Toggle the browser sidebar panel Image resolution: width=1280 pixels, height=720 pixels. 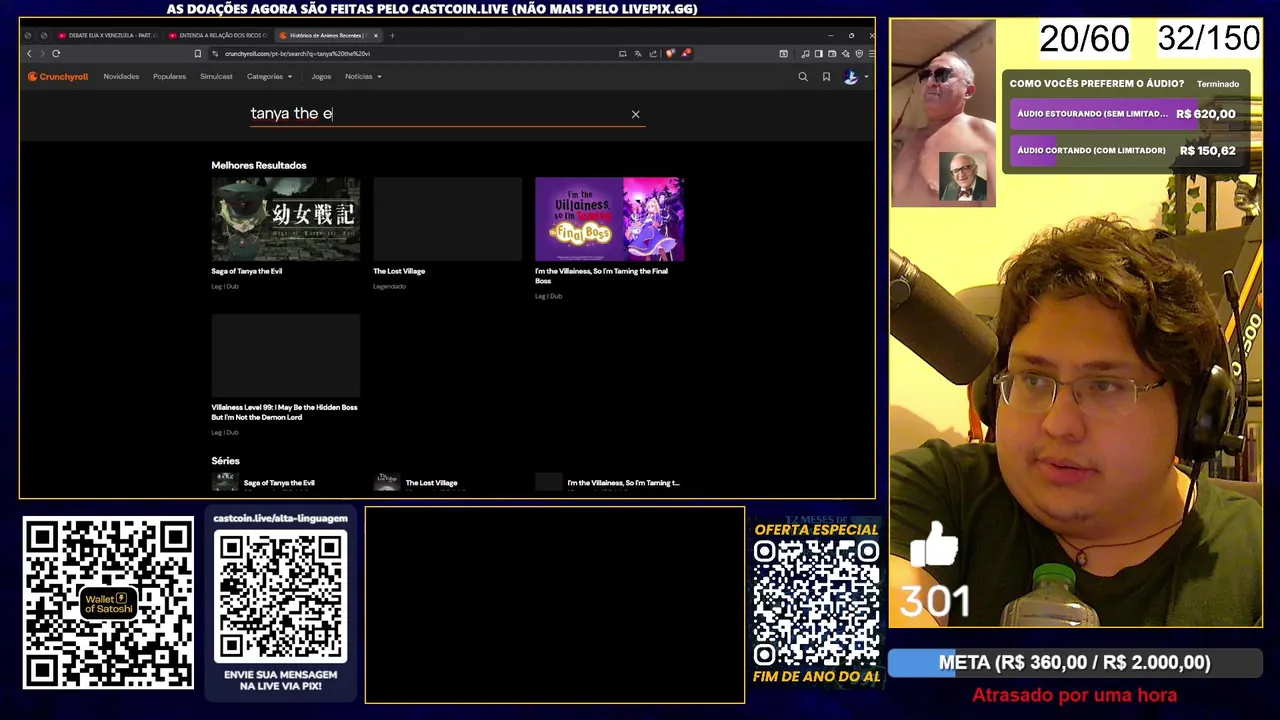click(x=819, y=53)
